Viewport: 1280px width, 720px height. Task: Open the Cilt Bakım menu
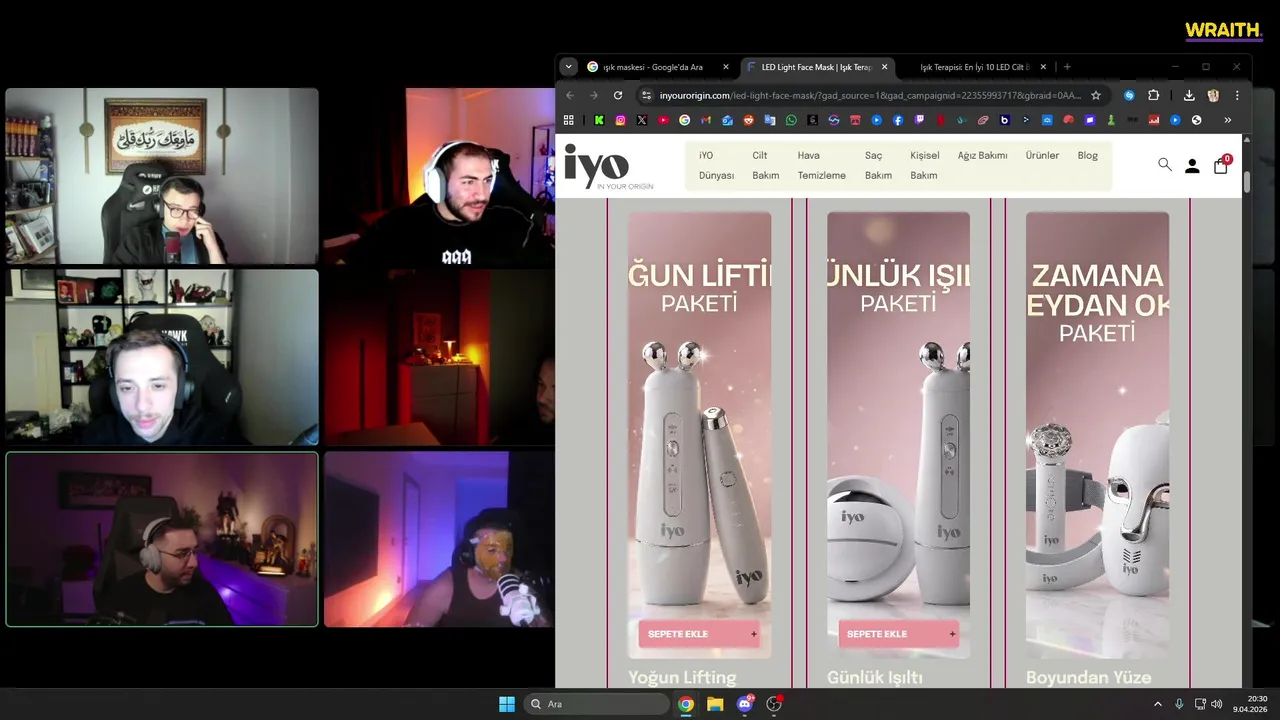[x=765, y=165]
